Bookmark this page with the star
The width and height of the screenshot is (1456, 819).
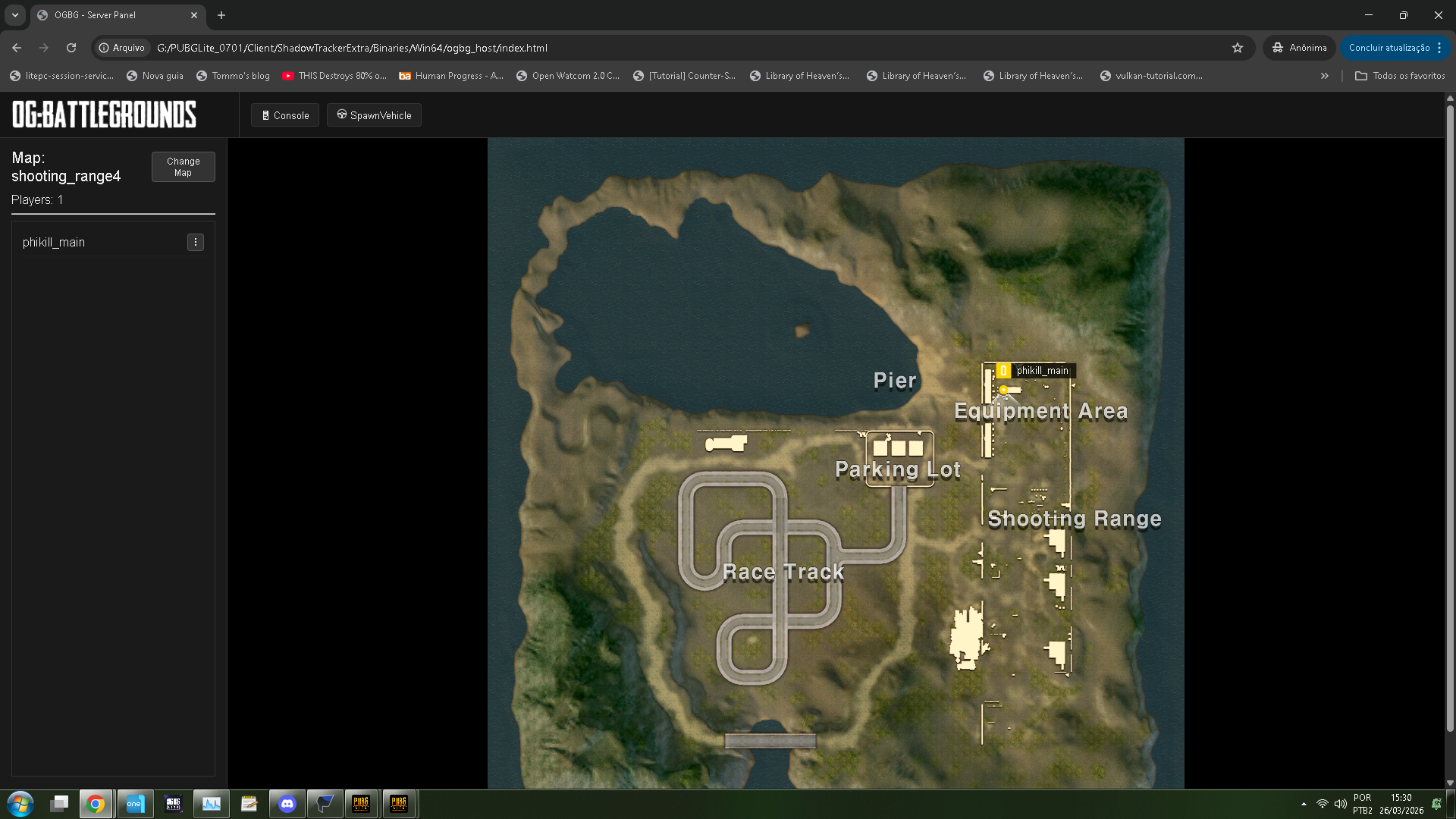pyautogui.click(x=1238, y=48)
